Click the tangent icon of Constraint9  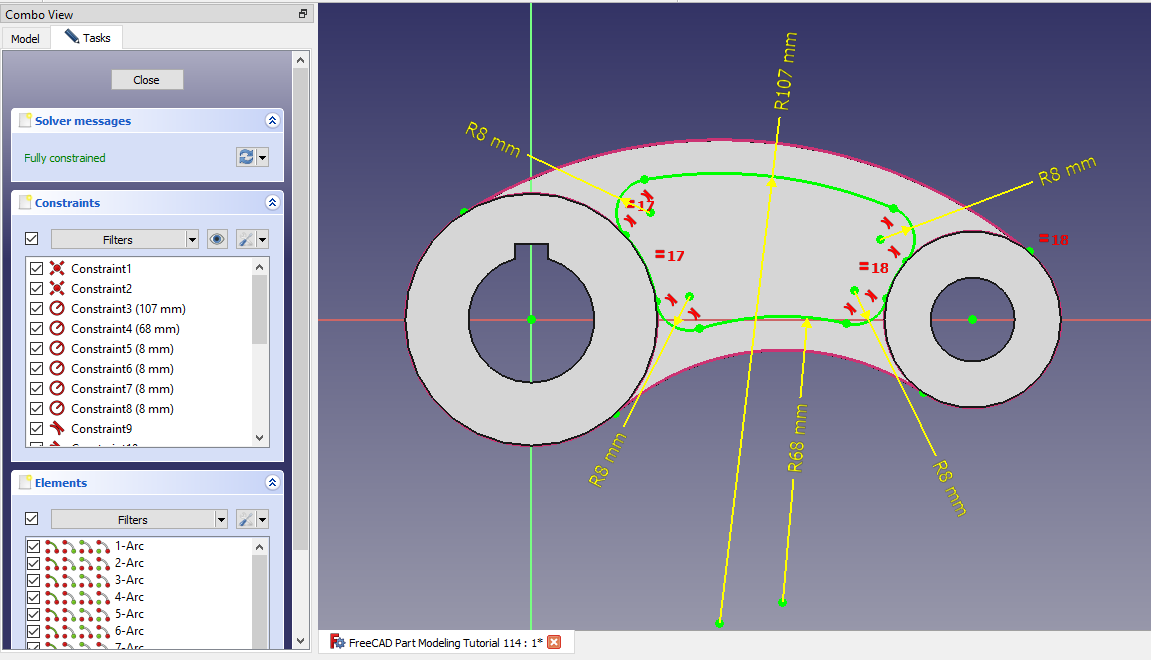tap(57, 429)
